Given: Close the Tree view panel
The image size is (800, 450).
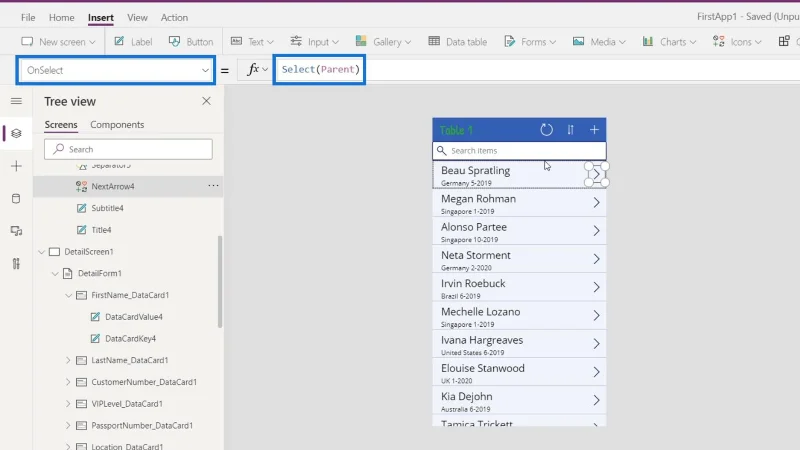Looking at the screenshot, I should [206, 101].
